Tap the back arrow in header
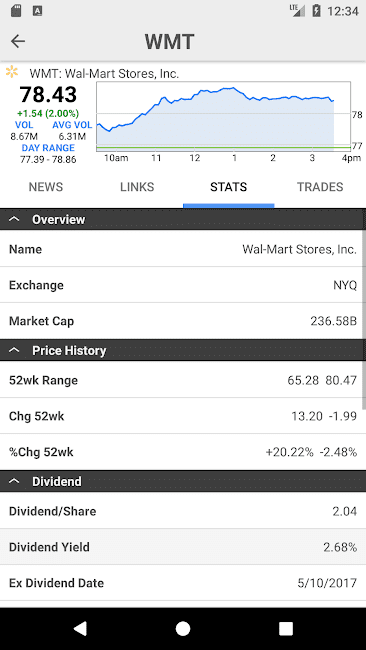Viewport: 366px width, 650px height. (18, 41)
